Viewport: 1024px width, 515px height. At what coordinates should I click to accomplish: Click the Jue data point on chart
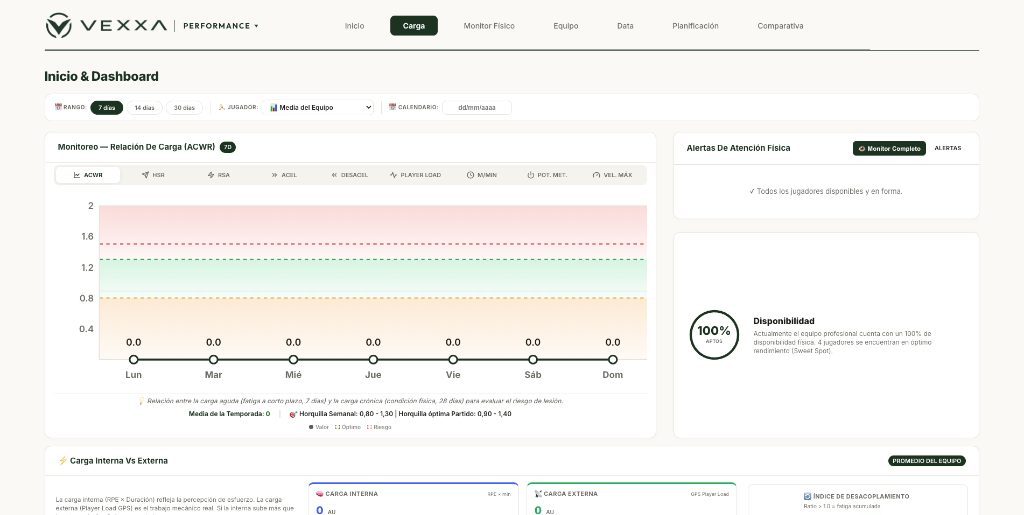(x=373, y=360)
